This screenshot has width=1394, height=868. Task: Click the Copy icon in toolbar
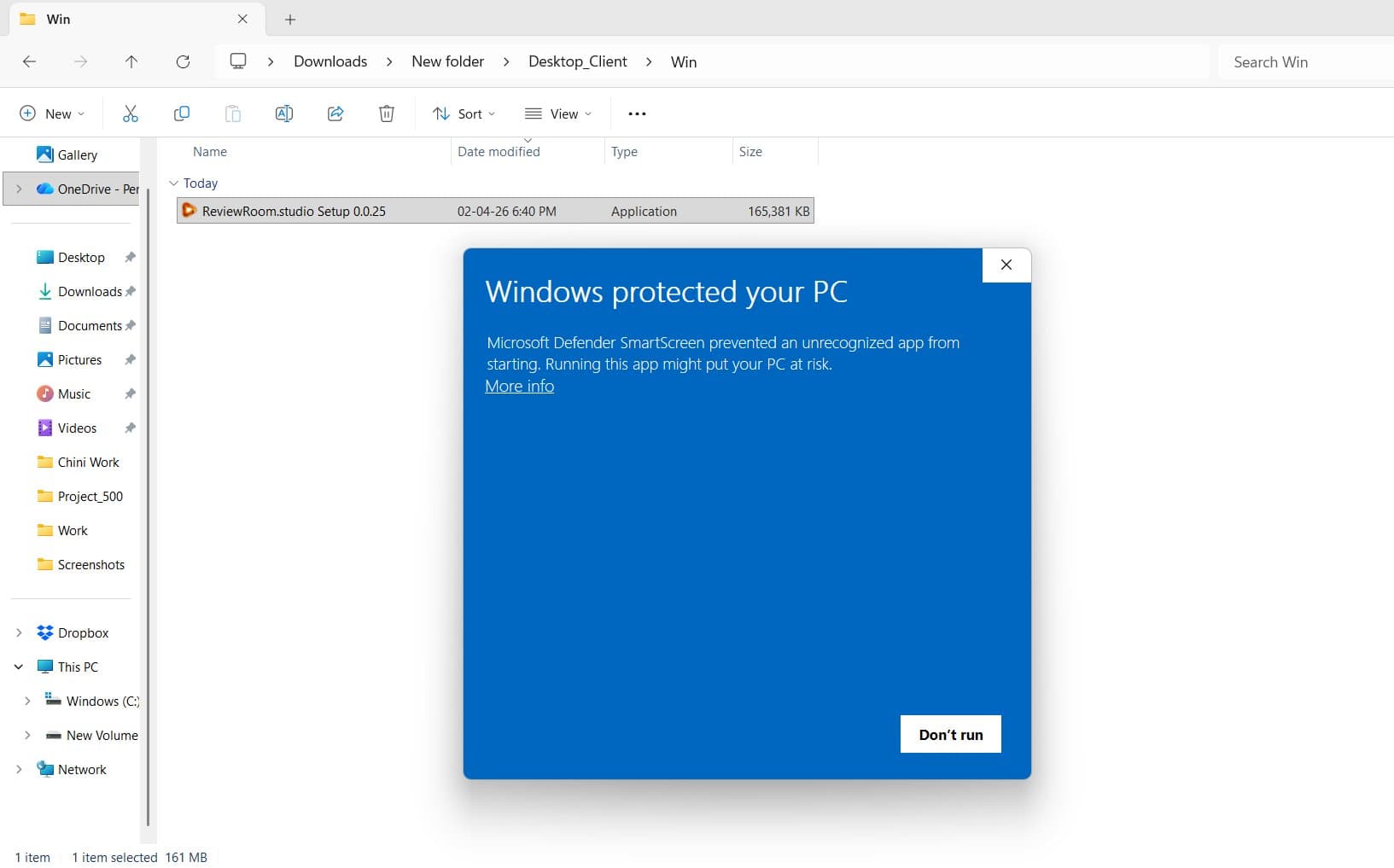(x=181, y=114)
